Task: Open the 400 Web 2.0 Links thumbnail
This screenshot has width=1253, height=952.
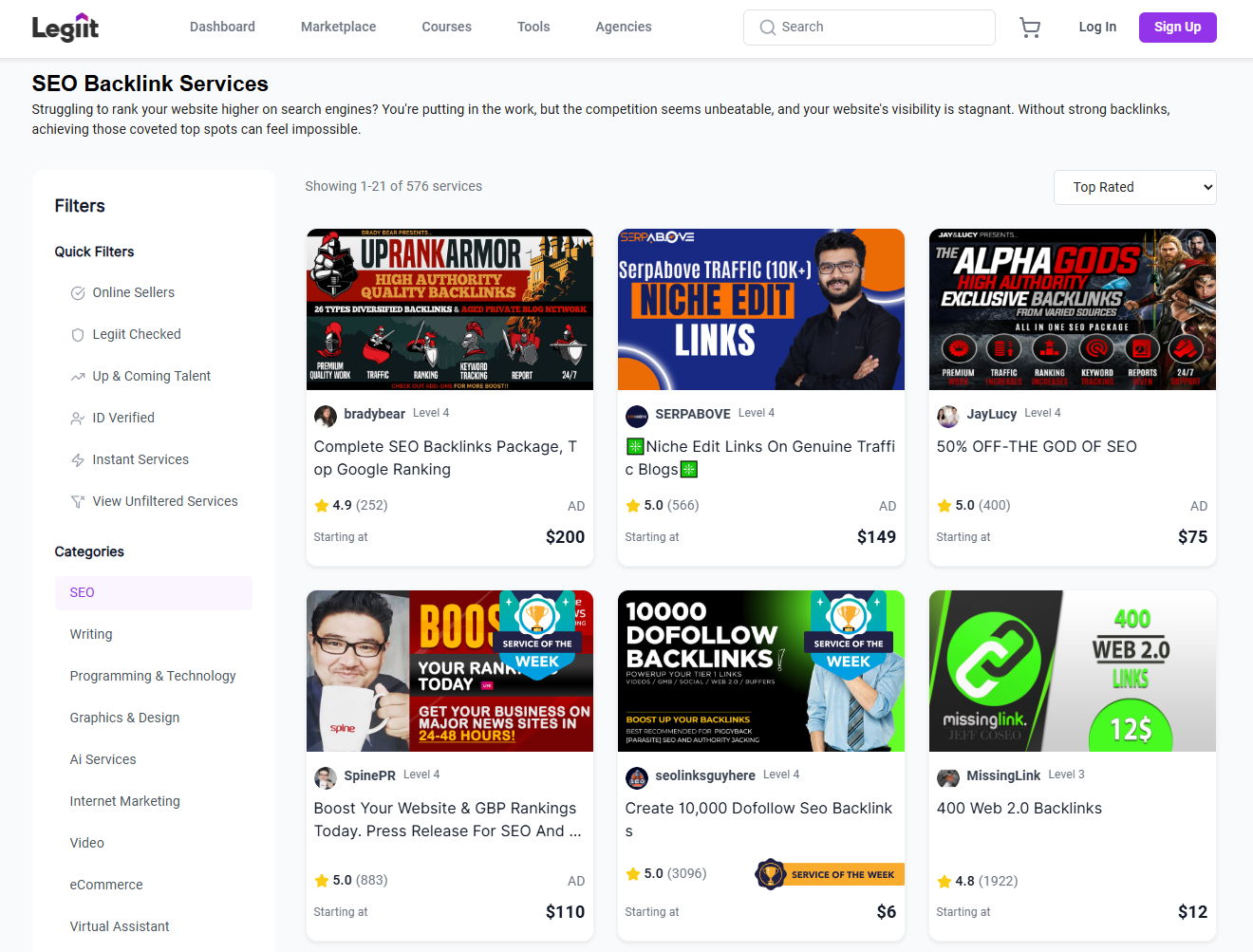Action: point(1072,671)
